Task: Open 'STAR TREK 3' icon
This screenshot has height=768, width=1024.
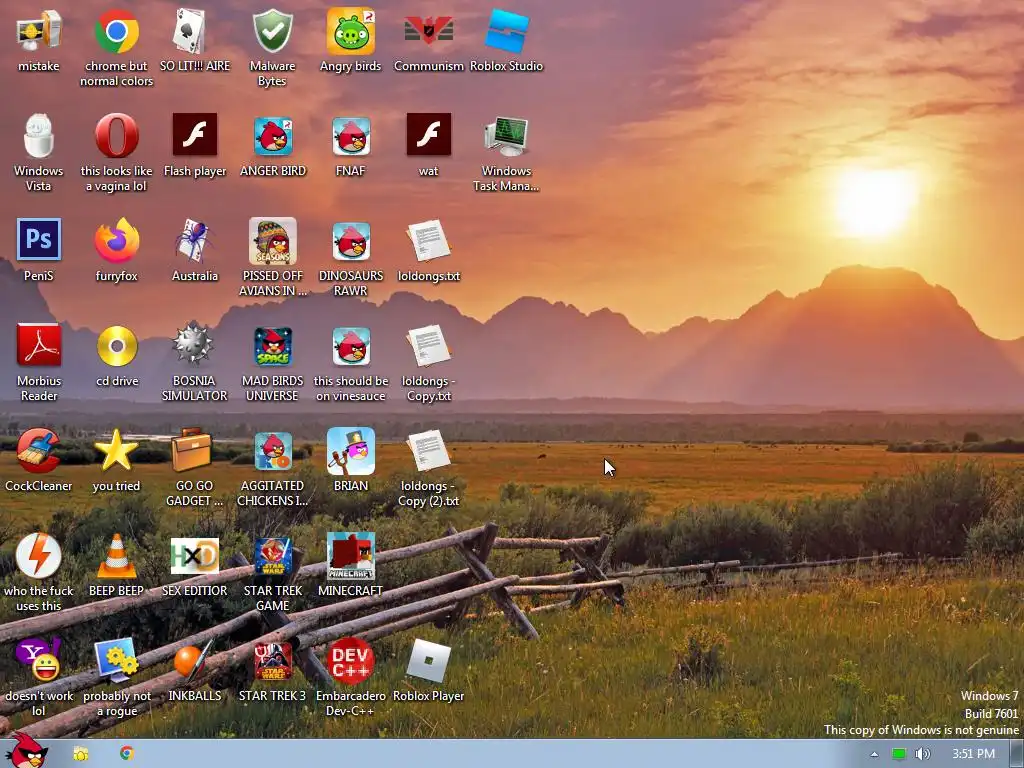Action: pyautogui.click(x=272, y=662)
